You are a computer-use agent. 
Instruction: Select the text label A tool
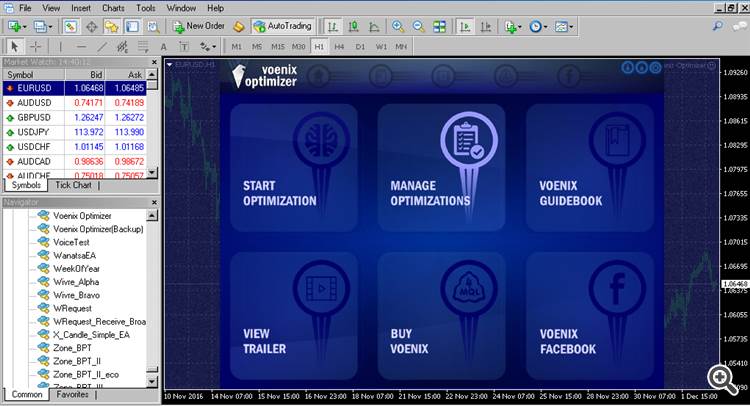pos(164,47)
